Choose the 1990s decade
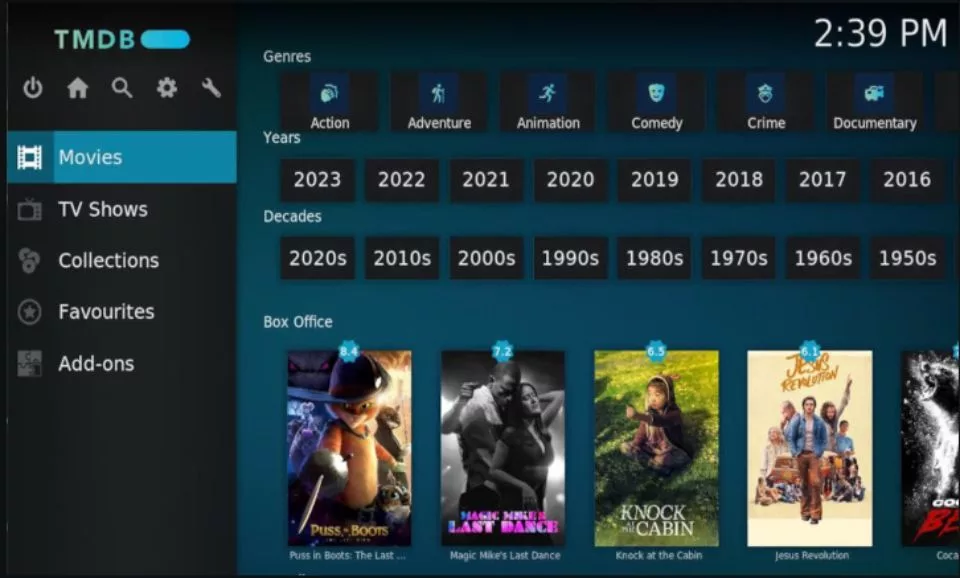This screenshot has width=960, height=578. (571, 258)
